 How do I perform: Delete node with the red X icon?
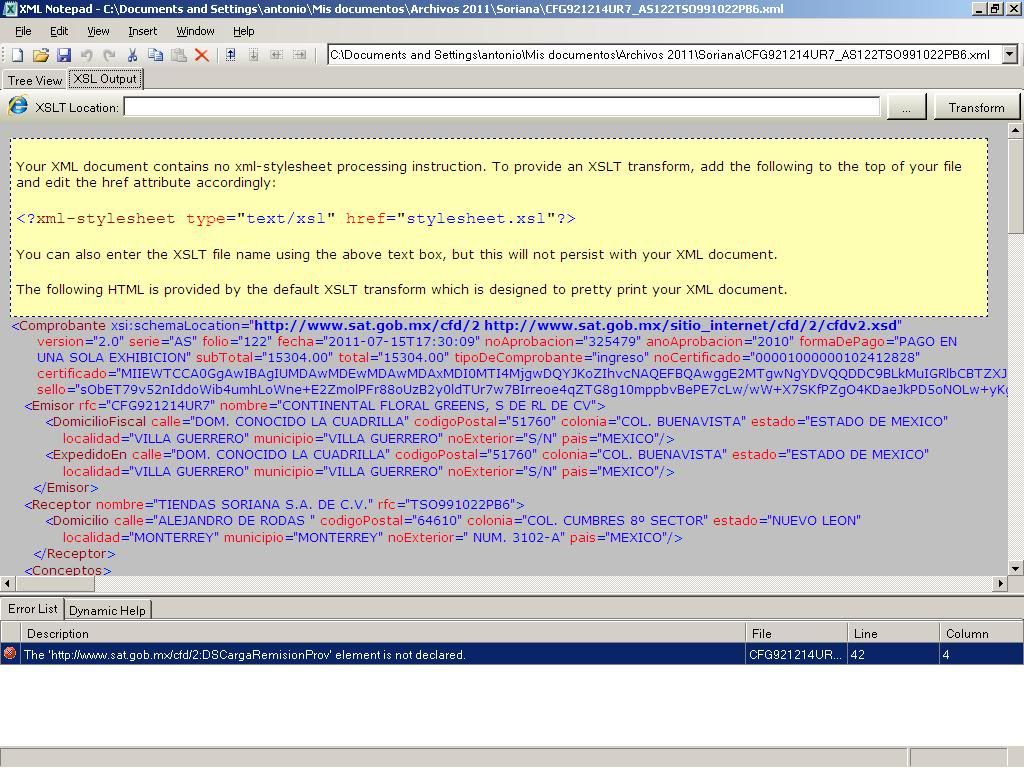click(x=202, y=55)
